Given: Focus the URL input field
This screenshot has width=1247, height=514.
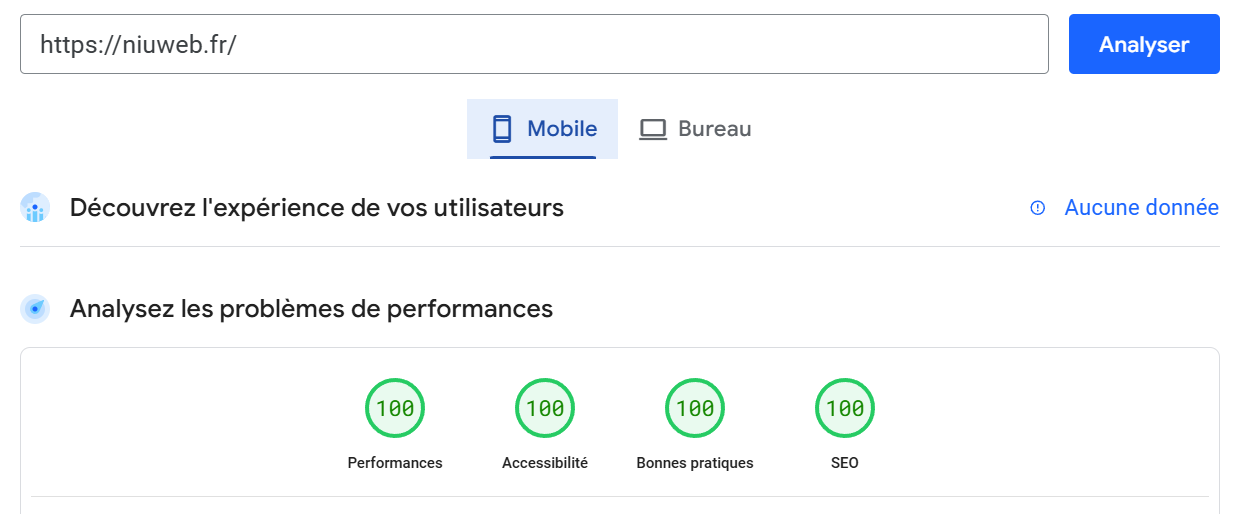Looking at the screenshot, I should click(534, 44).
